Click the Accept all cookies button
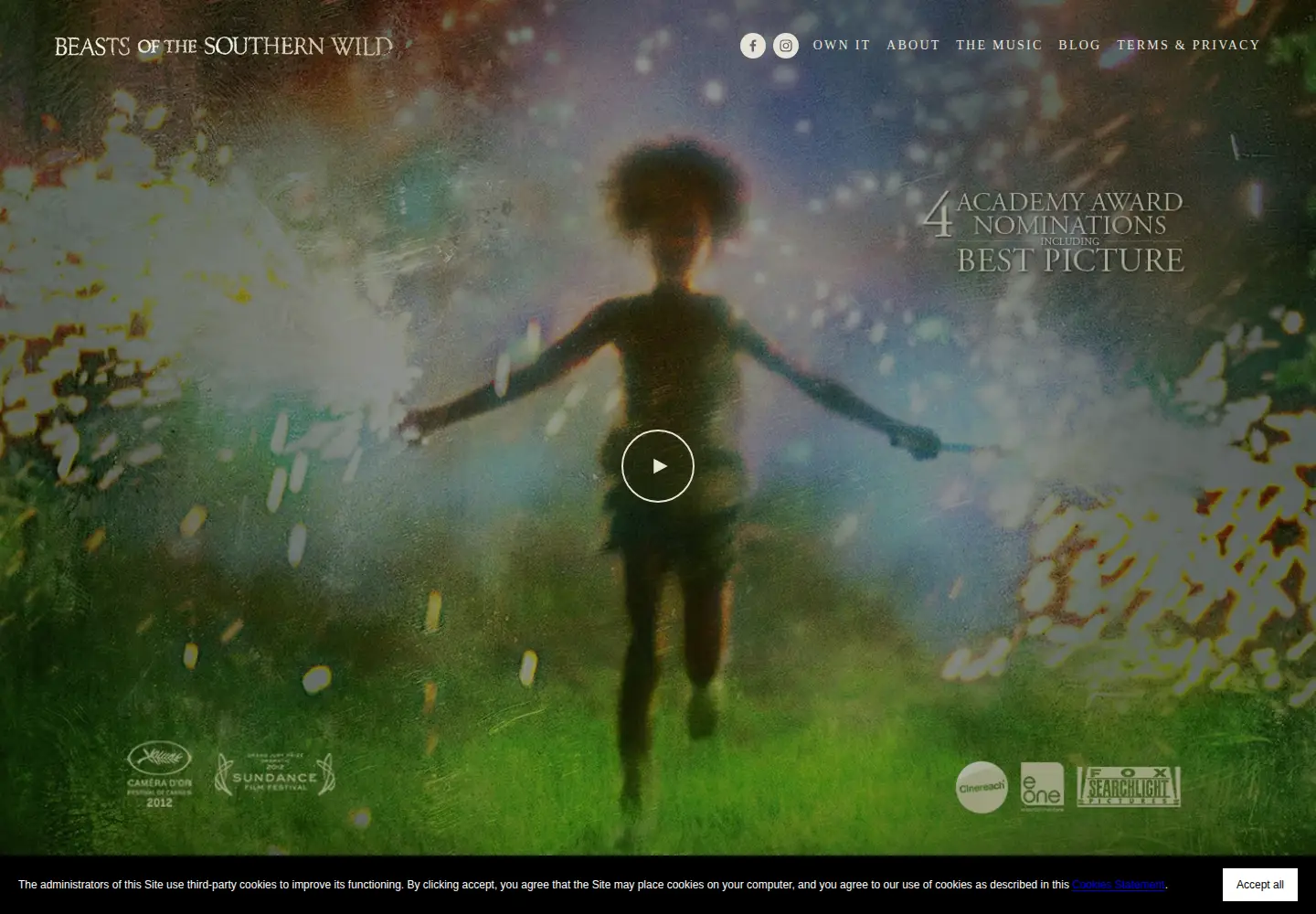 point(1260,885)
